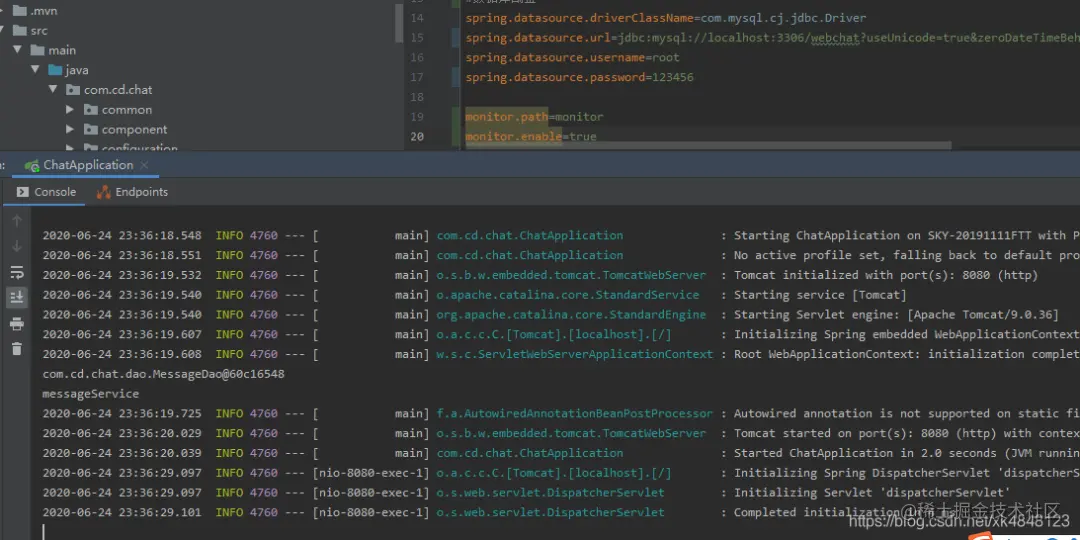This screenshot has width=1080, height=540.
Task: Click 'No active profile set' log message
Action: click(x=906, y=256)
